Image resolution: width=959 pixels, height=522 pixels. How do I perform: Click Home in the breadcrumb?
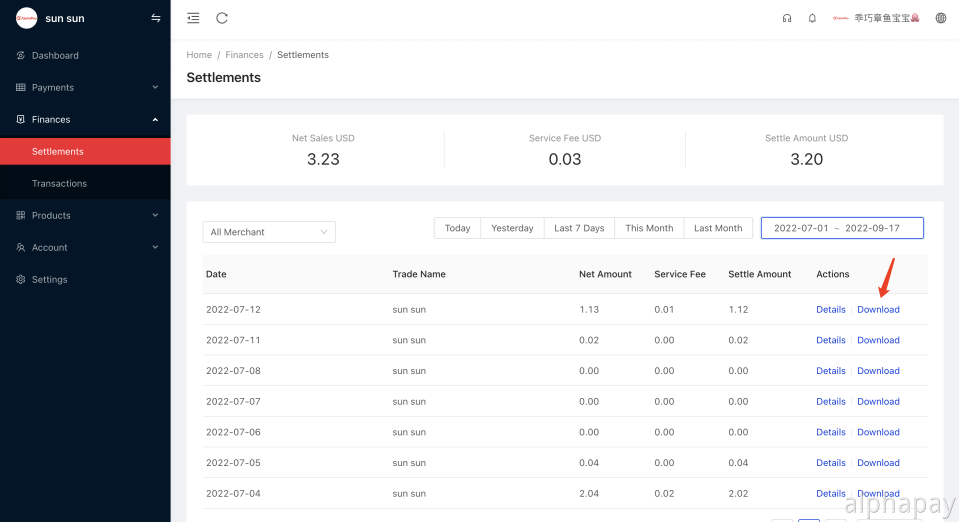tap(199, 55)
